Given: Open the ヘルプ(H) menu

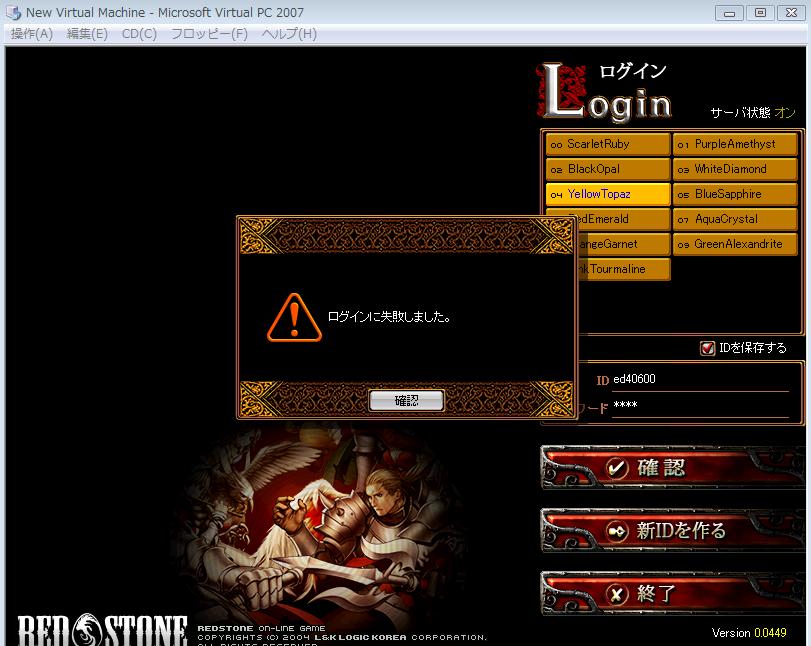Looking at the screenshot, I should 289,34.
